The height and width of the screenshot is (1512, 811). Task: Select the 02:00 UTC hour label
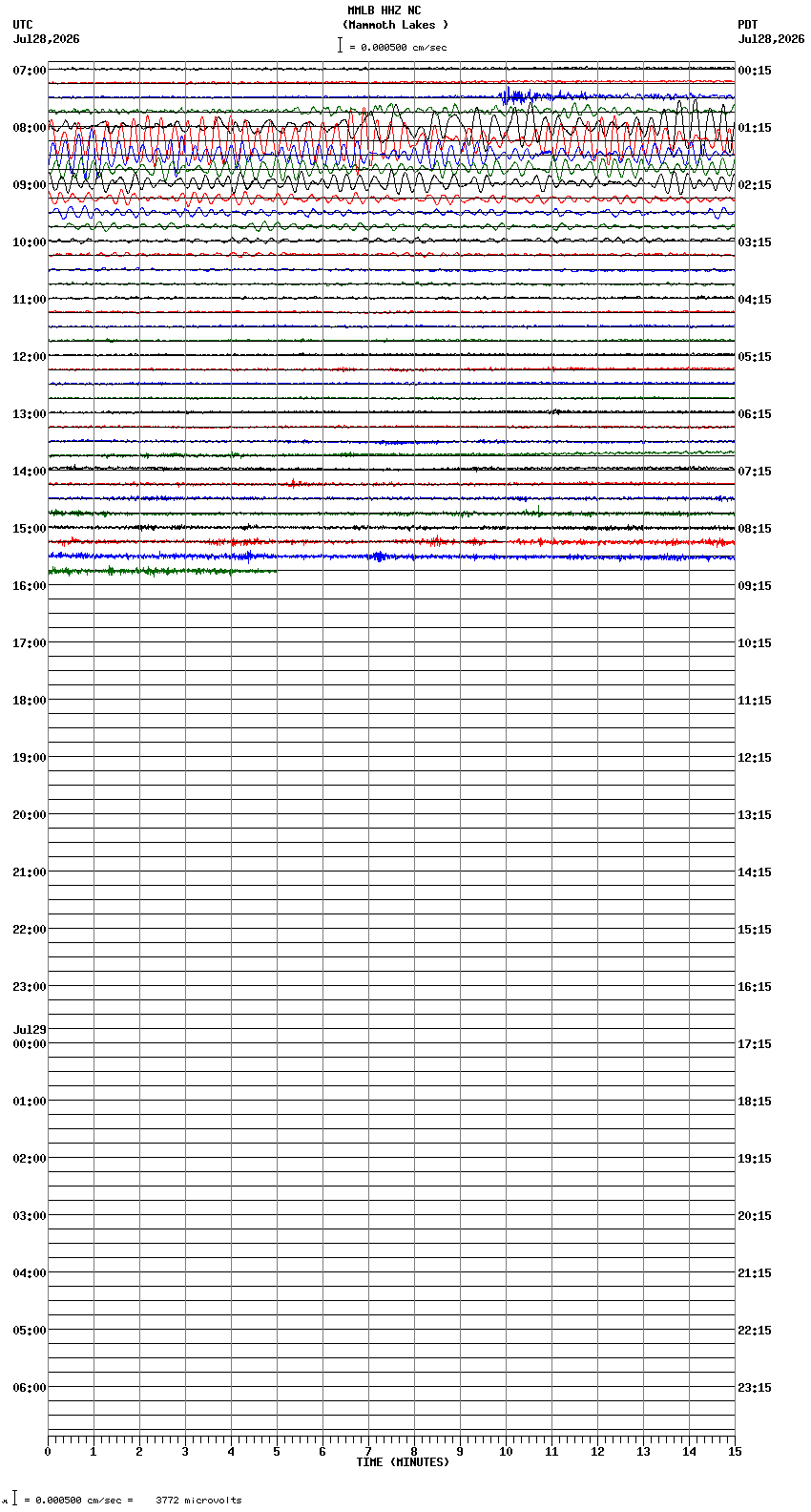point(30,1159)
